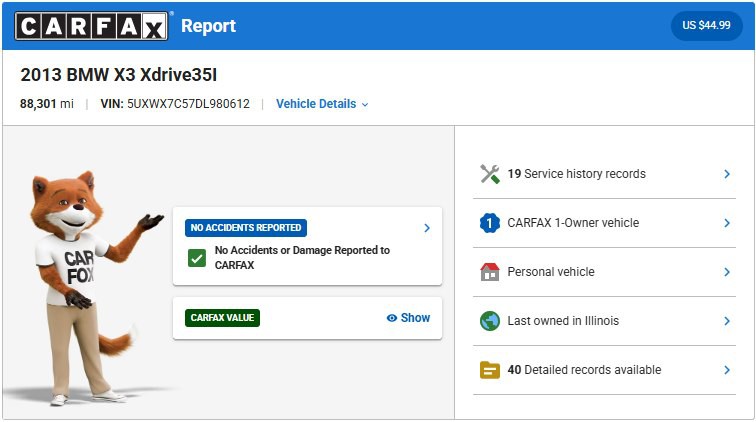Click the NO ACCIDENTS REPORTED blue badge
Viewport: 756px width, 422px height.
(246, 228)
